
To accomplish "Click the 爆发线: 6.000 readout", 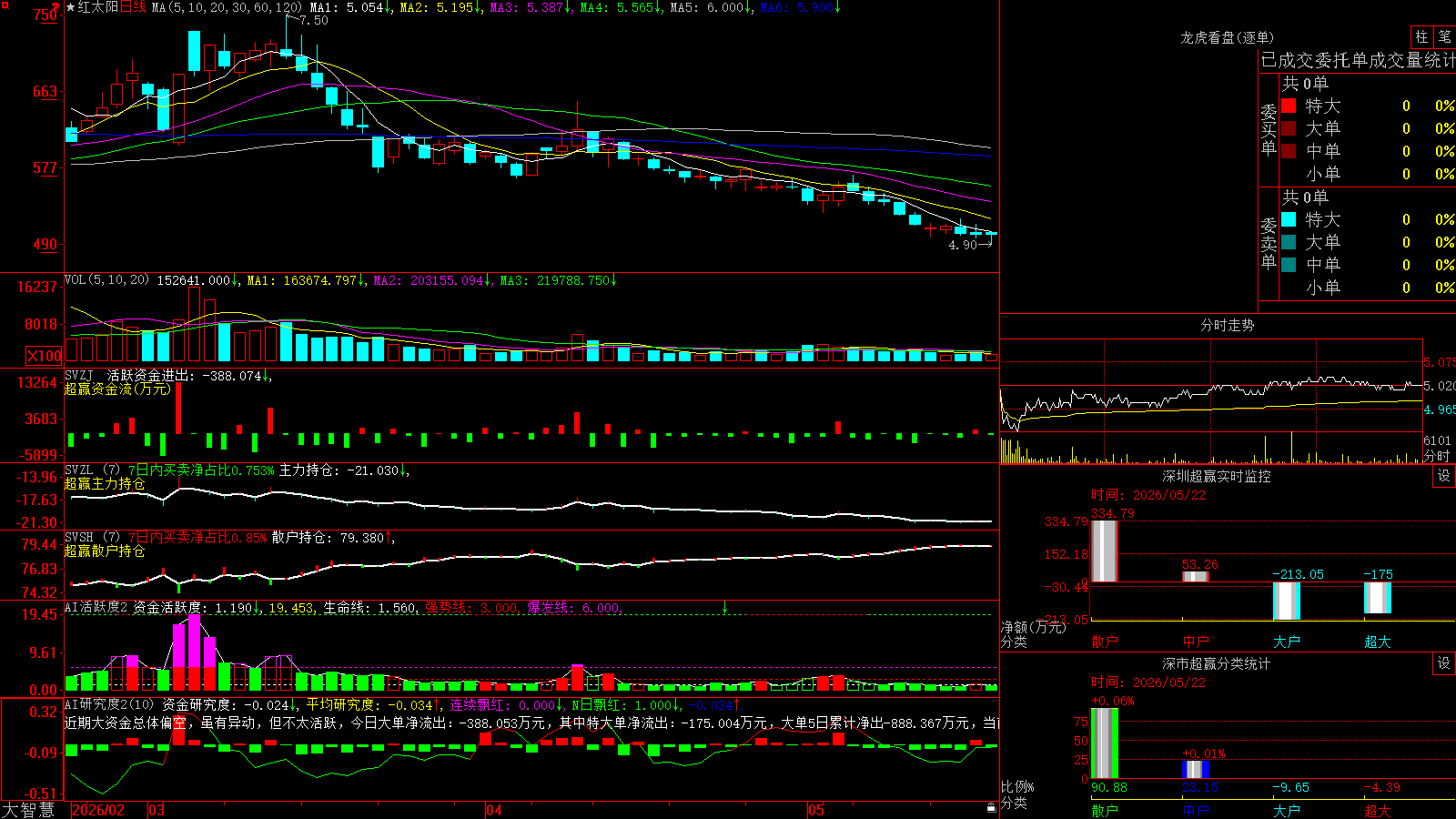I will [574, 607].
